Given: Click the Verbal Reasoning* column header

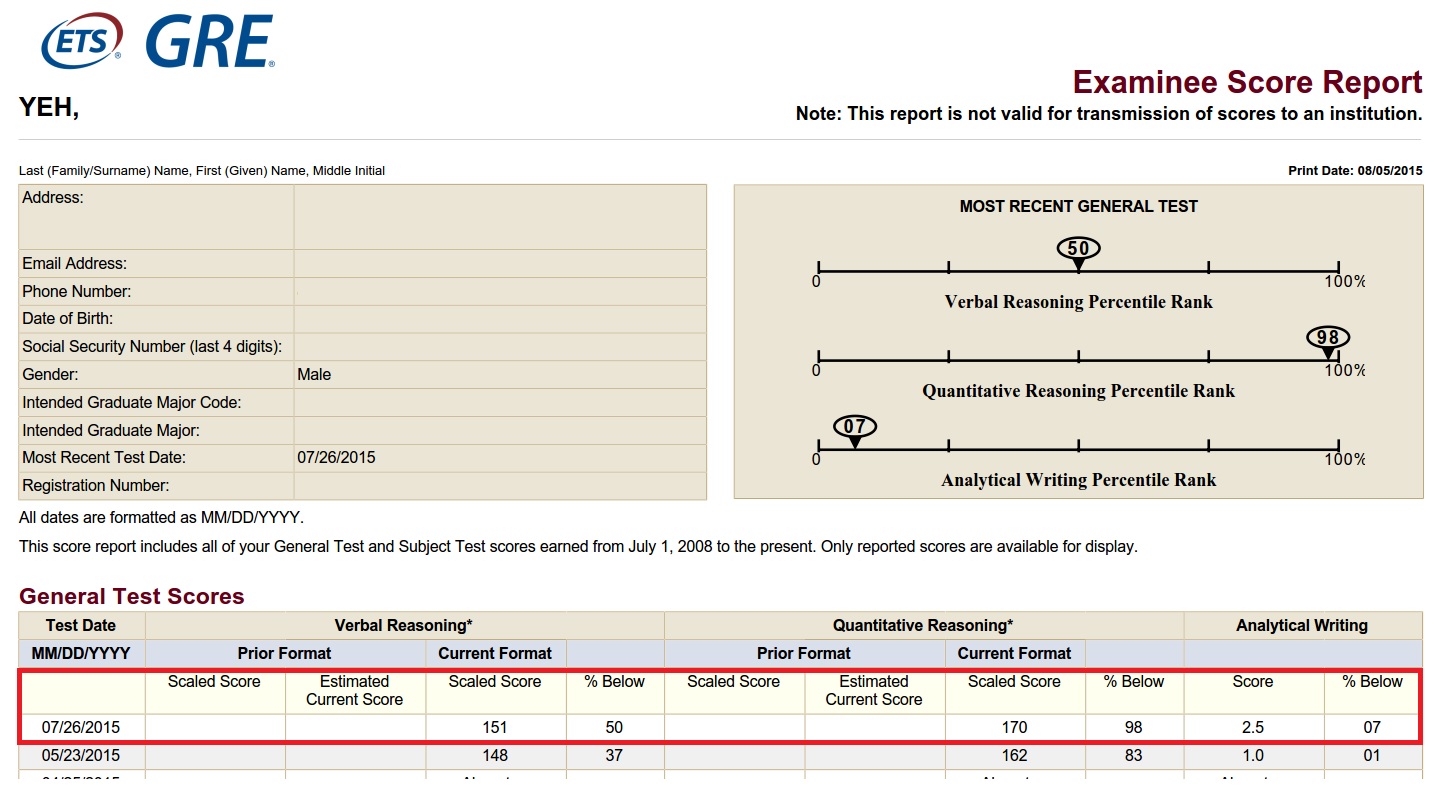Looking at the screenshot, I should (x=404, y=626).
